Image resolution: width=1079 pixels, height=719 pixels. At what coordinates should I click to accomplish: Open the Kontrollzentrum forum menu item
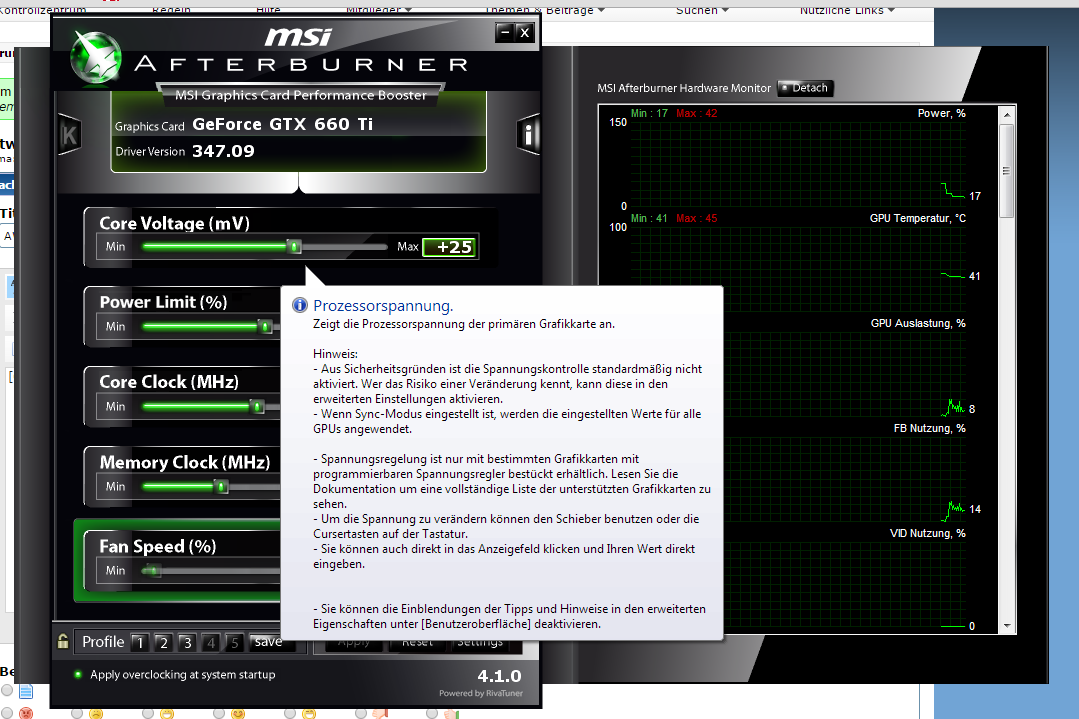tap(43, 9)
